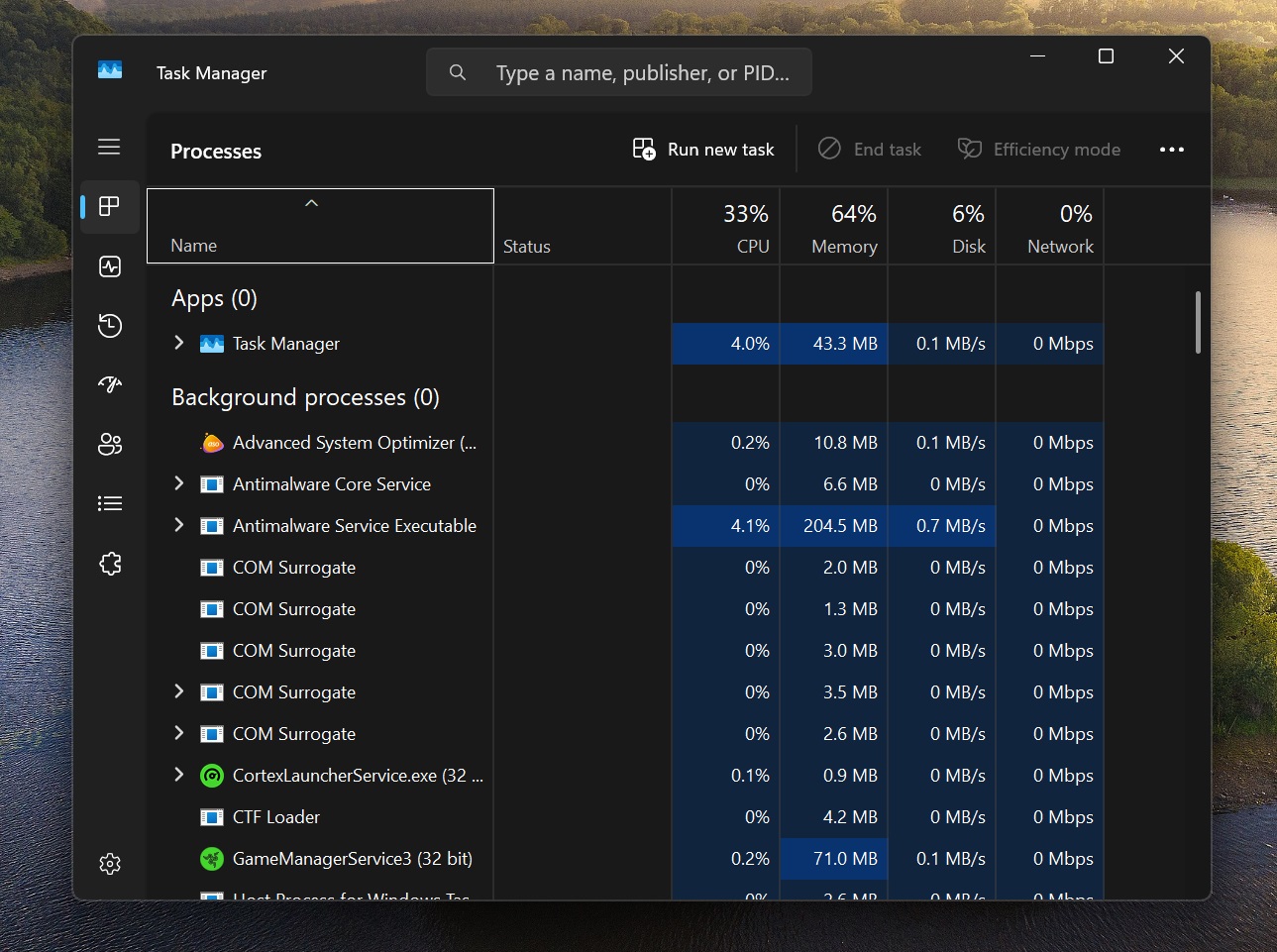The width and height of the screenshot is (1277, 952).
Task: Click Run new task
Action: tap(702, 149)
